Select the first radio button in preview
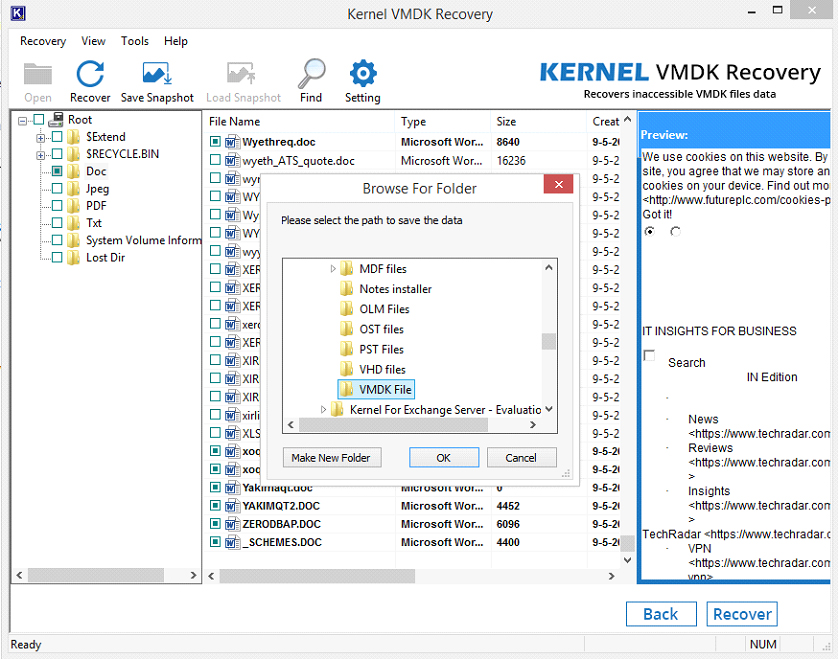The width and height of the screenshot is (838, 659). [x=649, y=231]
